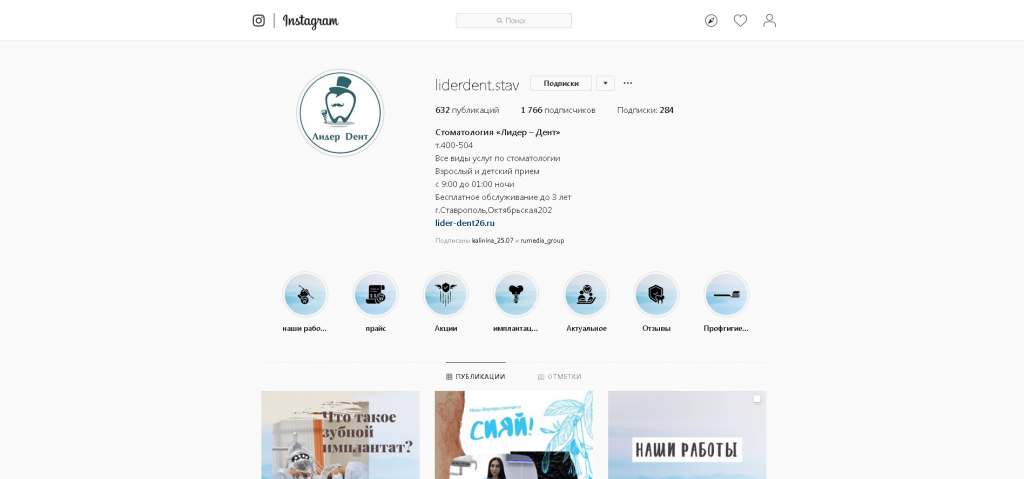Open the 'НАШИ РАБОТЫ' post thumbnail
Viewport: 1024px width, 479px height.
coord(687,435)
